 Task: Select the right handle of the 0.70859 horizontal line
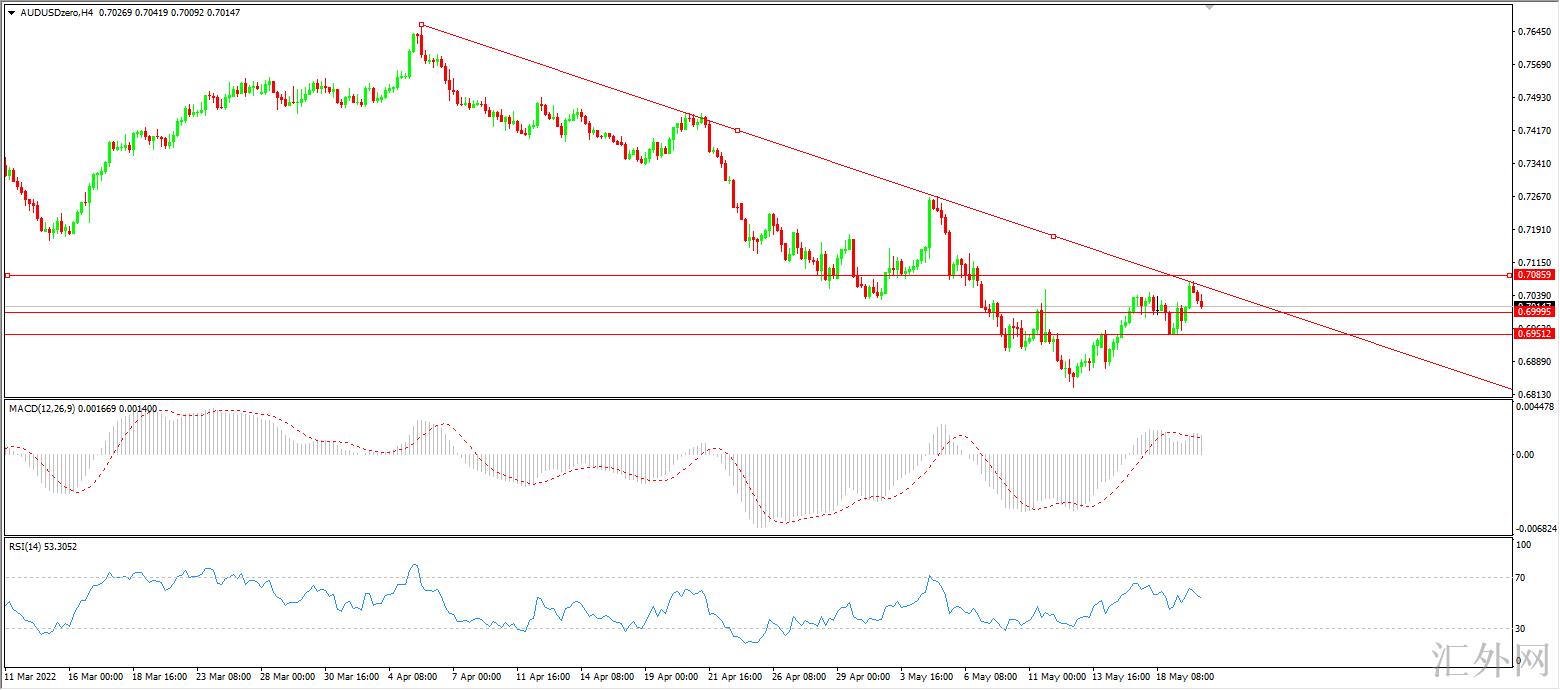click(1509, 274)
